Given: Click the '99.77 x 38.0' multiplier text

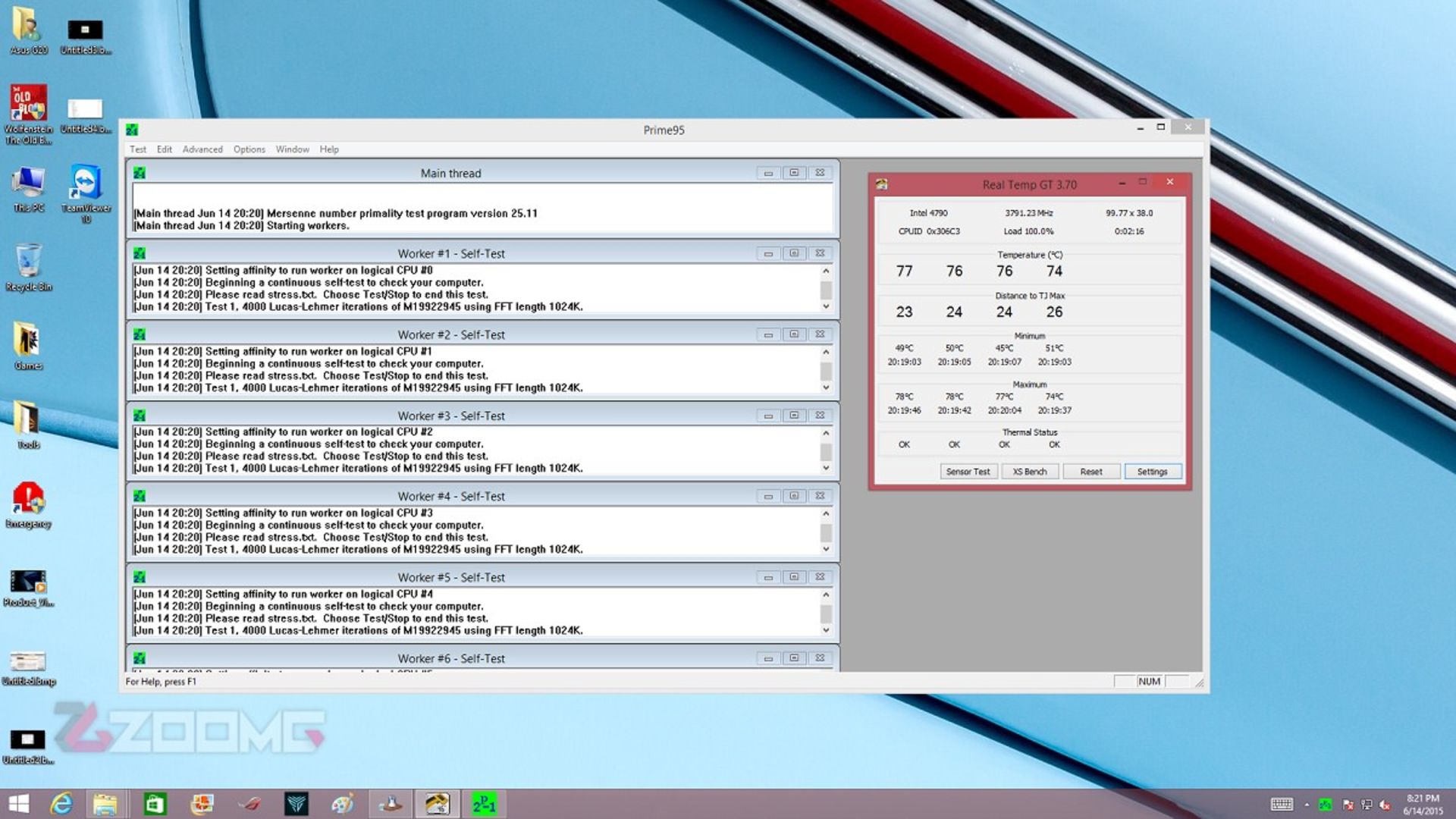Looking at the screenshot, I should click(1128, 213).
